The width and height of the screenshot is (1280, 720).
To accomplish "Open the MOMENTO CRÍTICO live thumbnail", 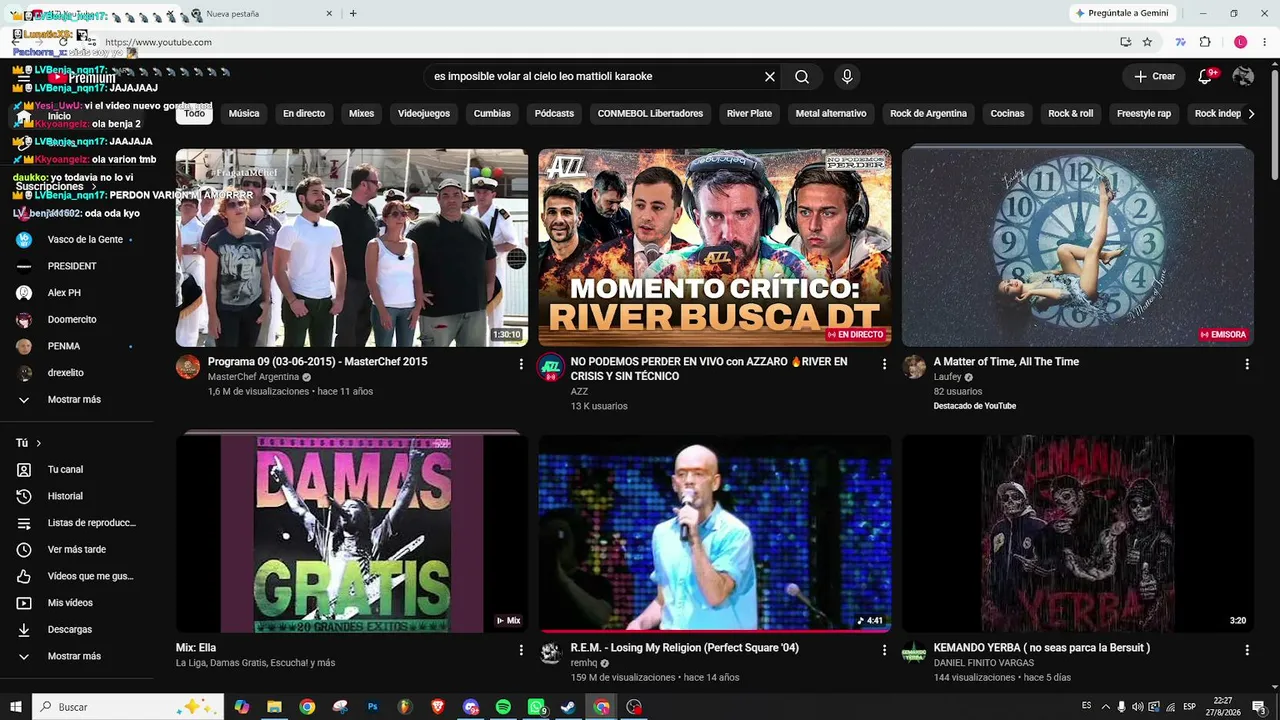I will 715,248.
